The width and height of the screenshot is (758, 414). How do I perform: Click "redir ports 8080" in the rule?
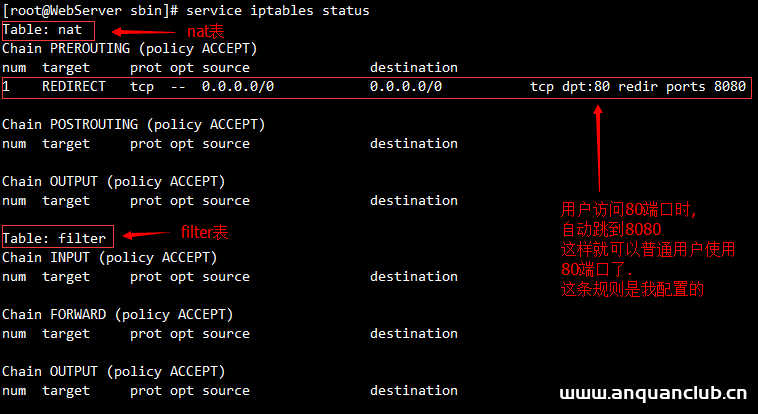pos(682,87)
